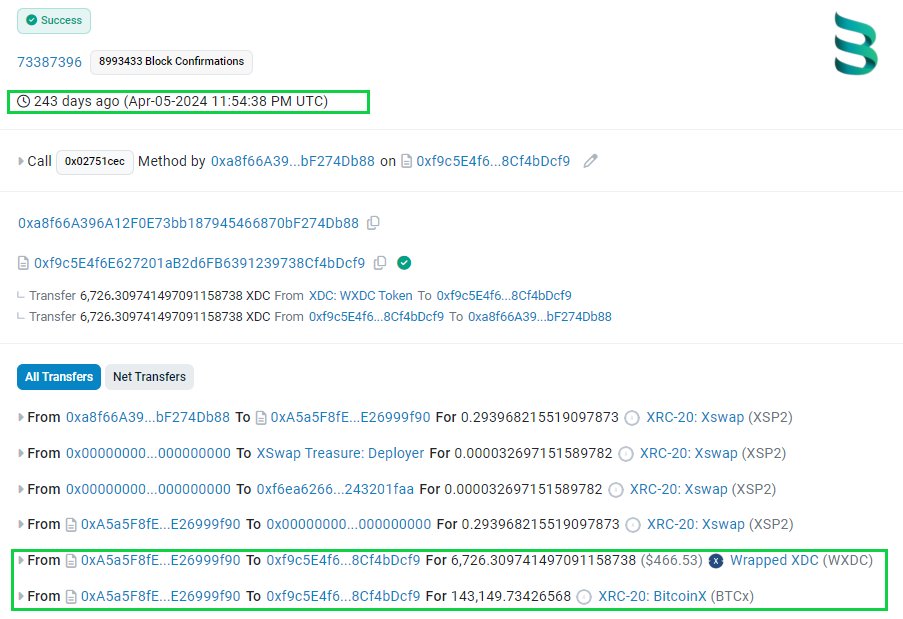Click the green B logo at top right
The width and height of the screenshot is (903, 619).
856,44
